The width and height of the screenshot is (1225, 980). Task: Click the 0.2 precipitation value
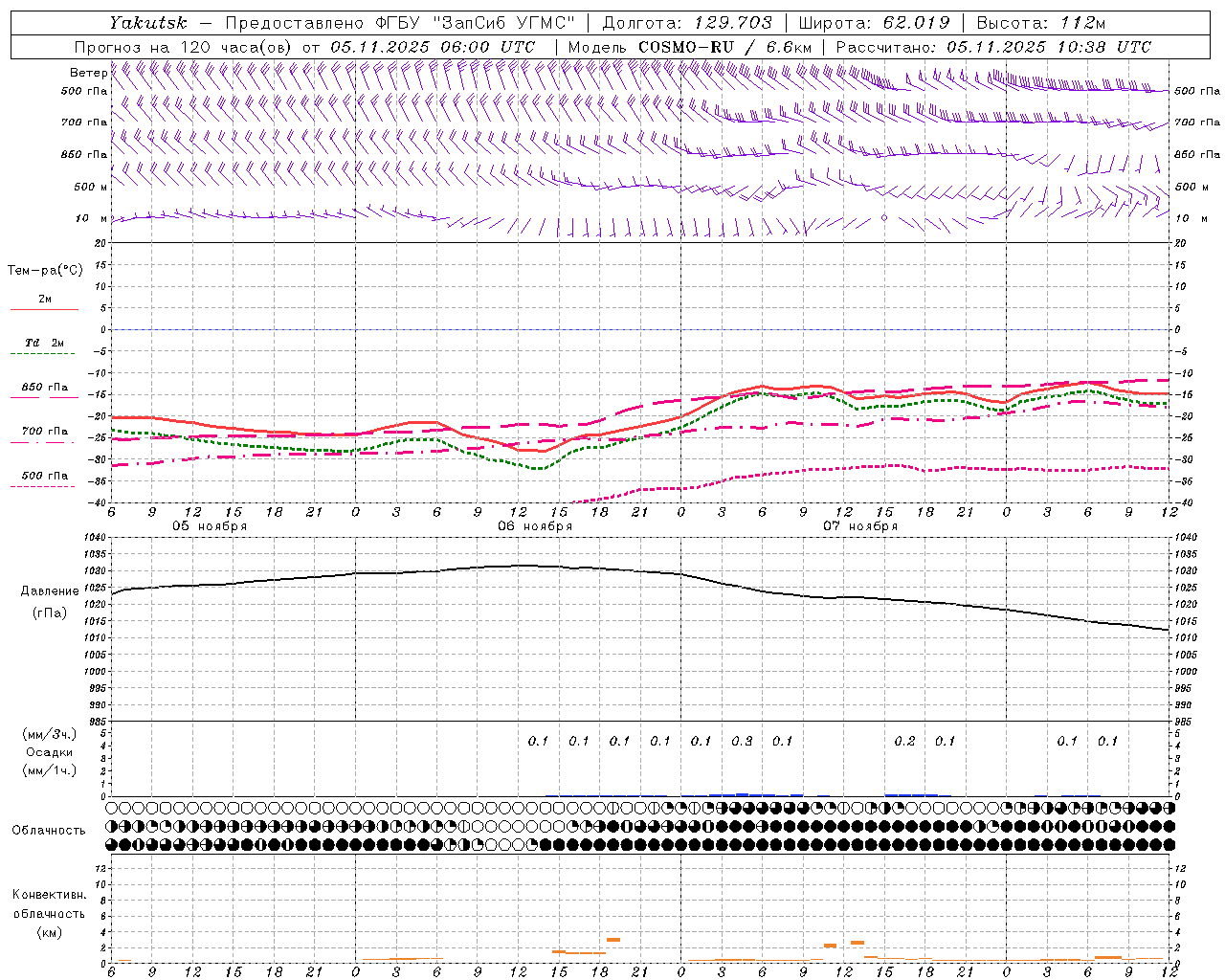pyautogui.click(x=904, y=742)
